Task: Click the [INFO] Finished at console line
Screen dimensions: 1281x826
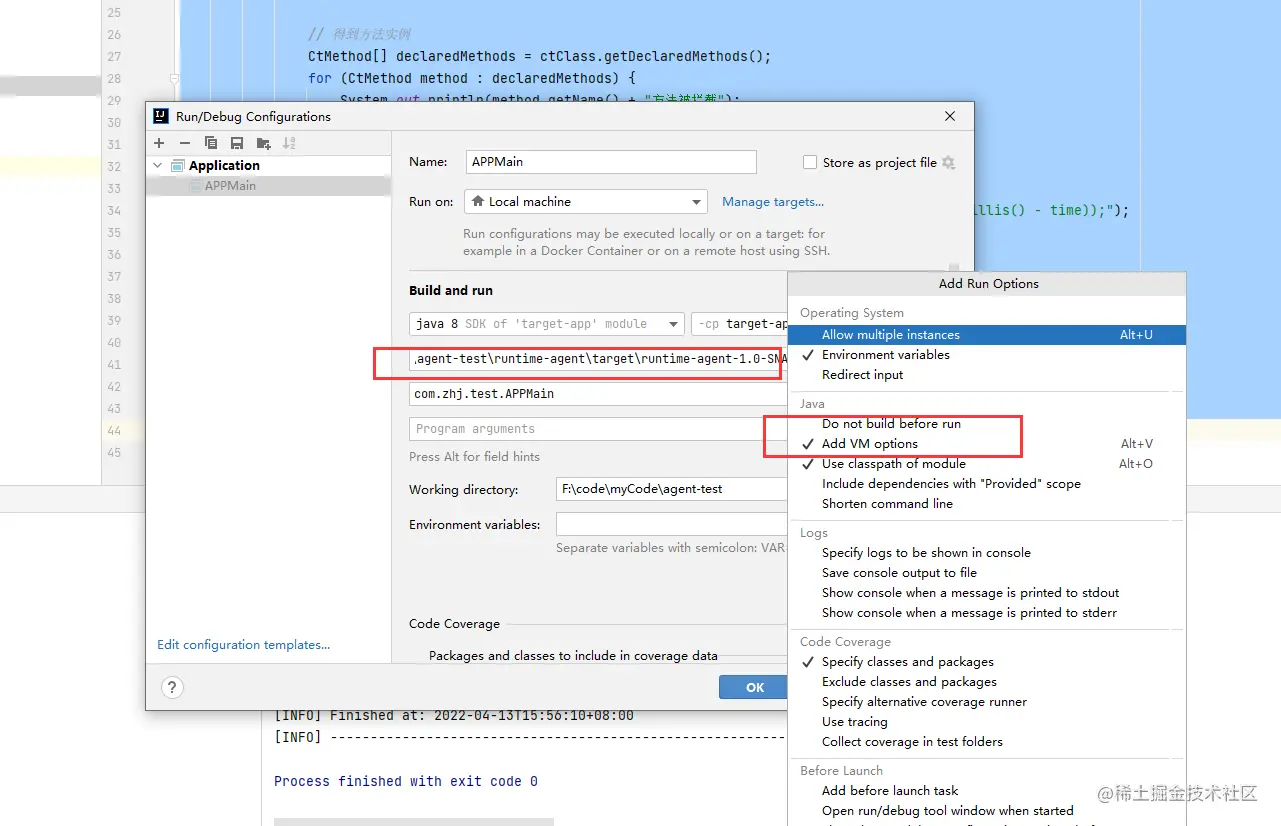Action: (454, 716)
